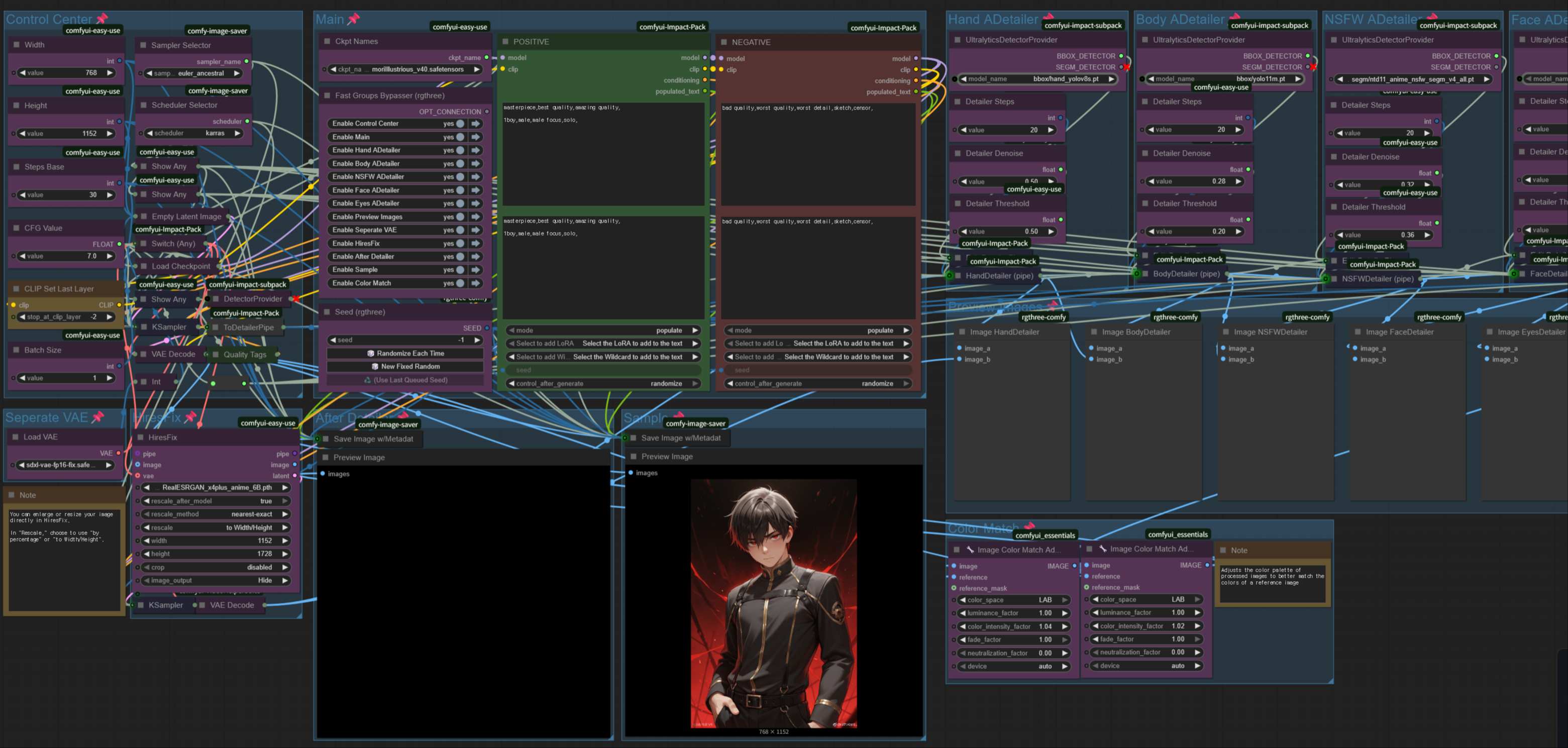Screen dimensions: 1568x748
Task: Collapse the Width node via its title square
Action: coord(16,44)
